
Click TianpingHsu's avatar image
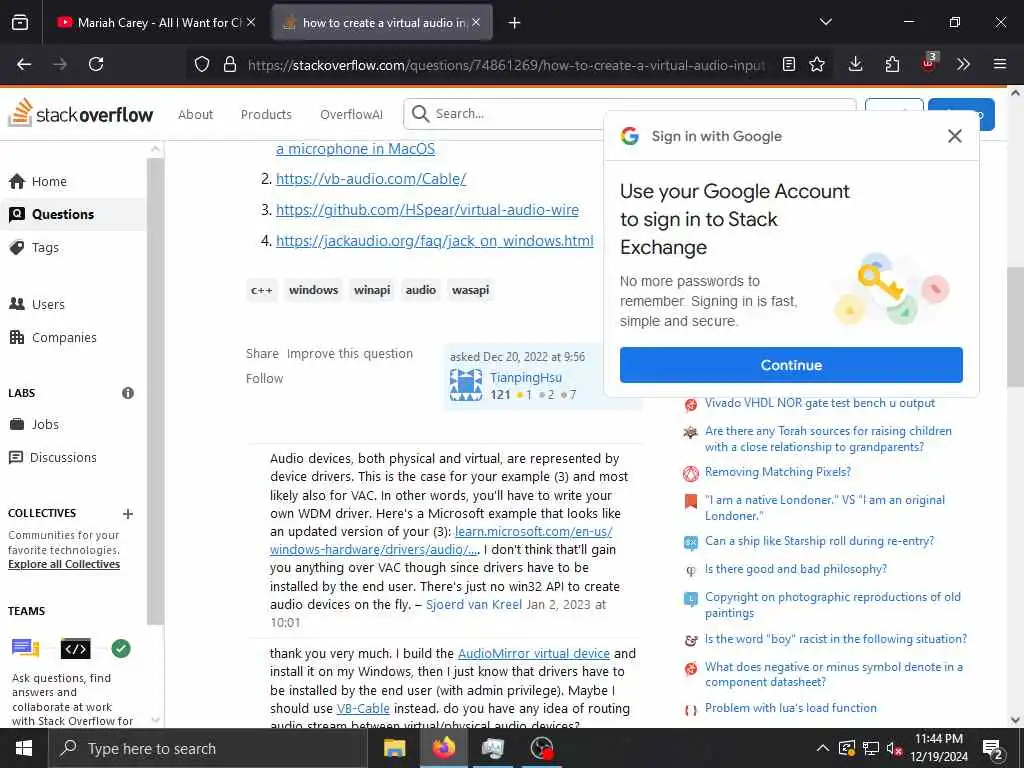click(x=466, y=385)
